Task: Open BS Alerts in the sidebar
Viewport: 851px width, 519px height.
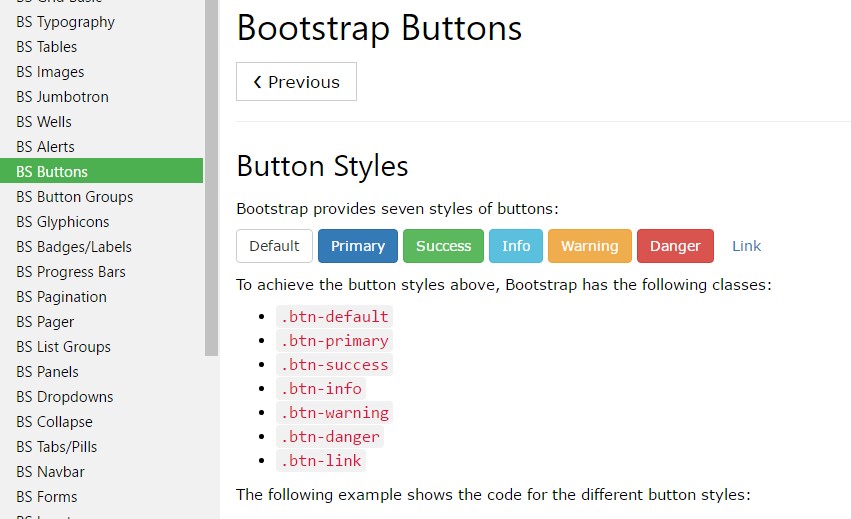Action: pos(101,147)
